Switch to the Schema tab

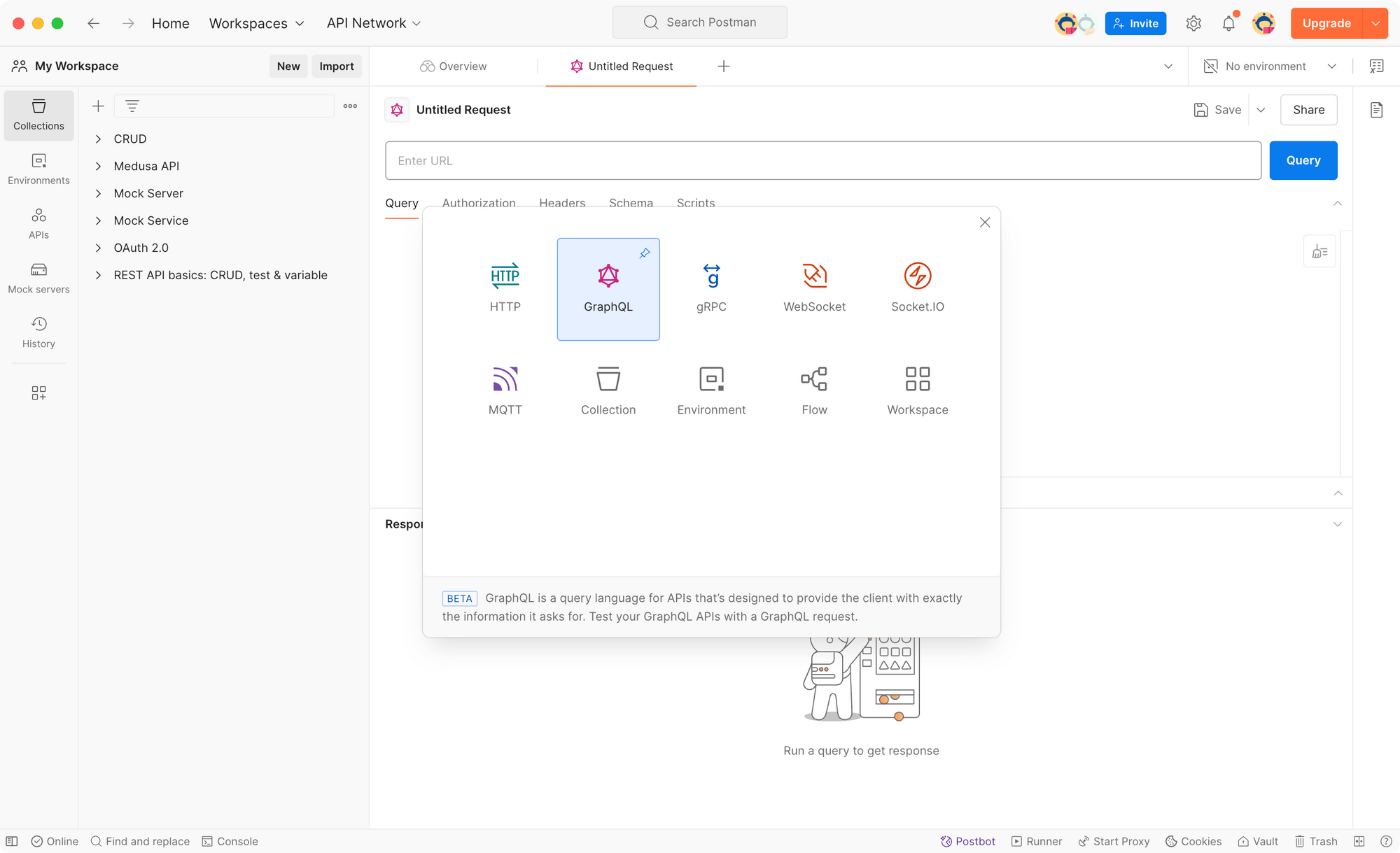(x=631, y=203)
